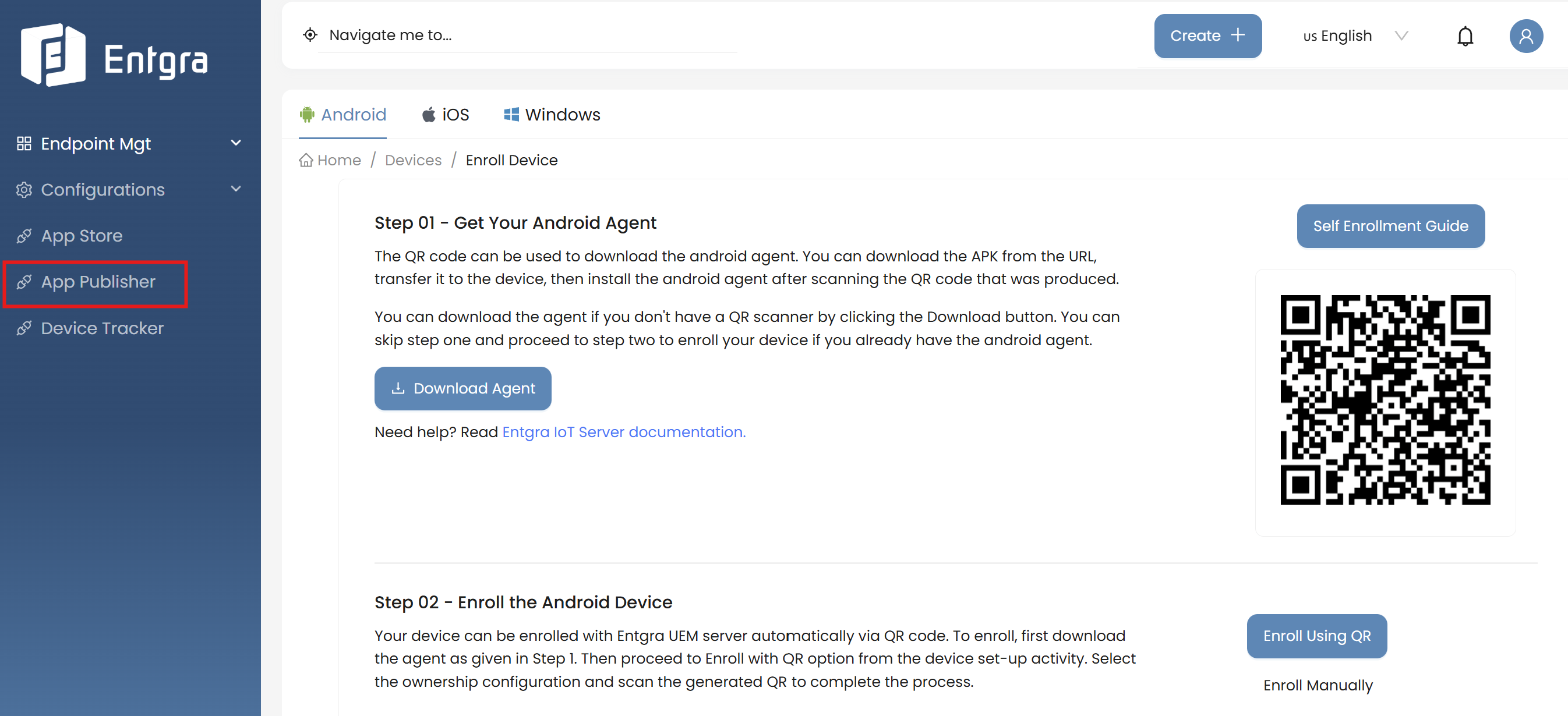Open Entgra IoT Server documentation link
This screenshot has height=716, width=1568.
pyautogui.click(x=623, y=432)
